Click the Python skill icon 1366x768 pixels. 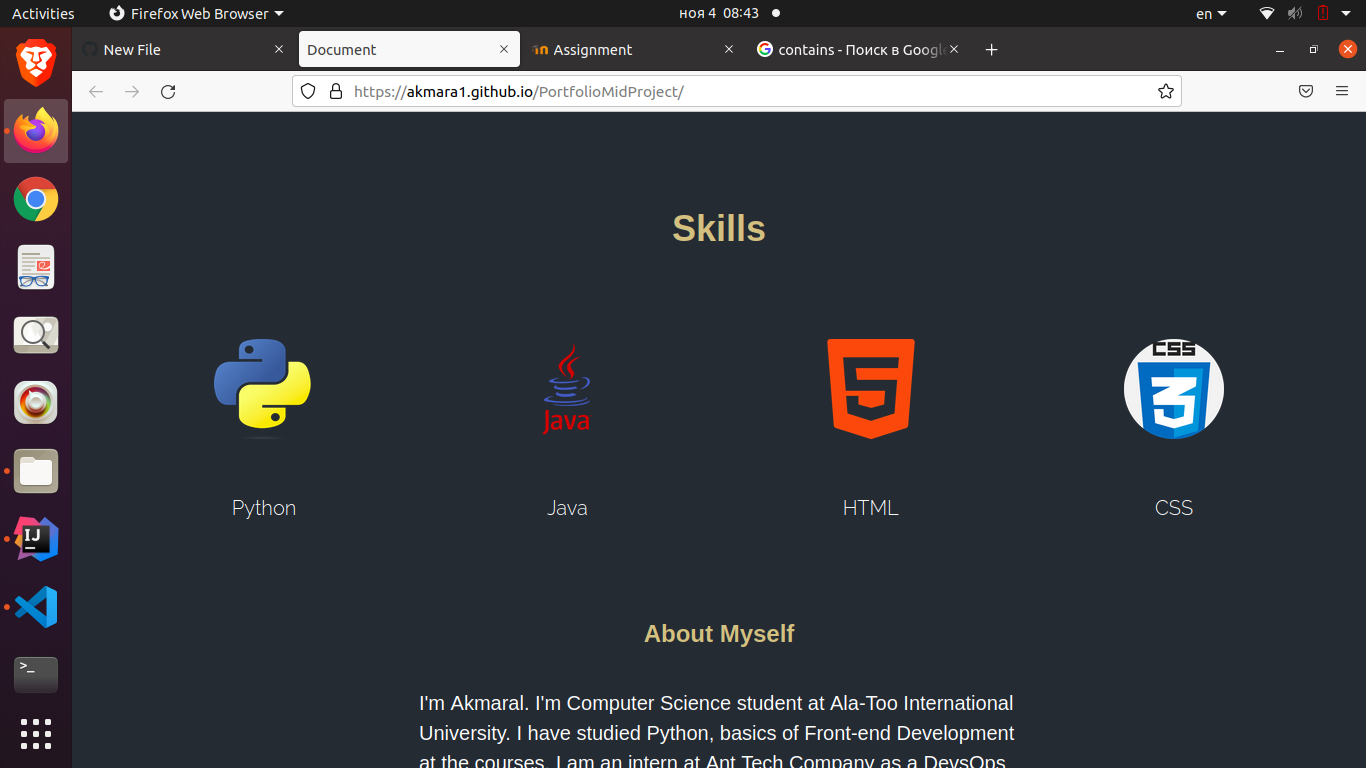[262, 388]
